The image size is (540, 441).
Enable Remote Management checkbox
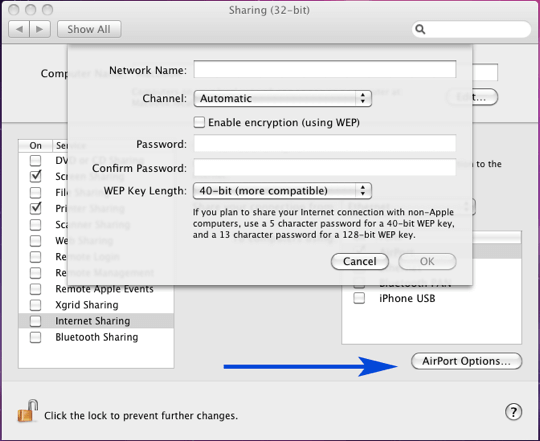point(35,273)
